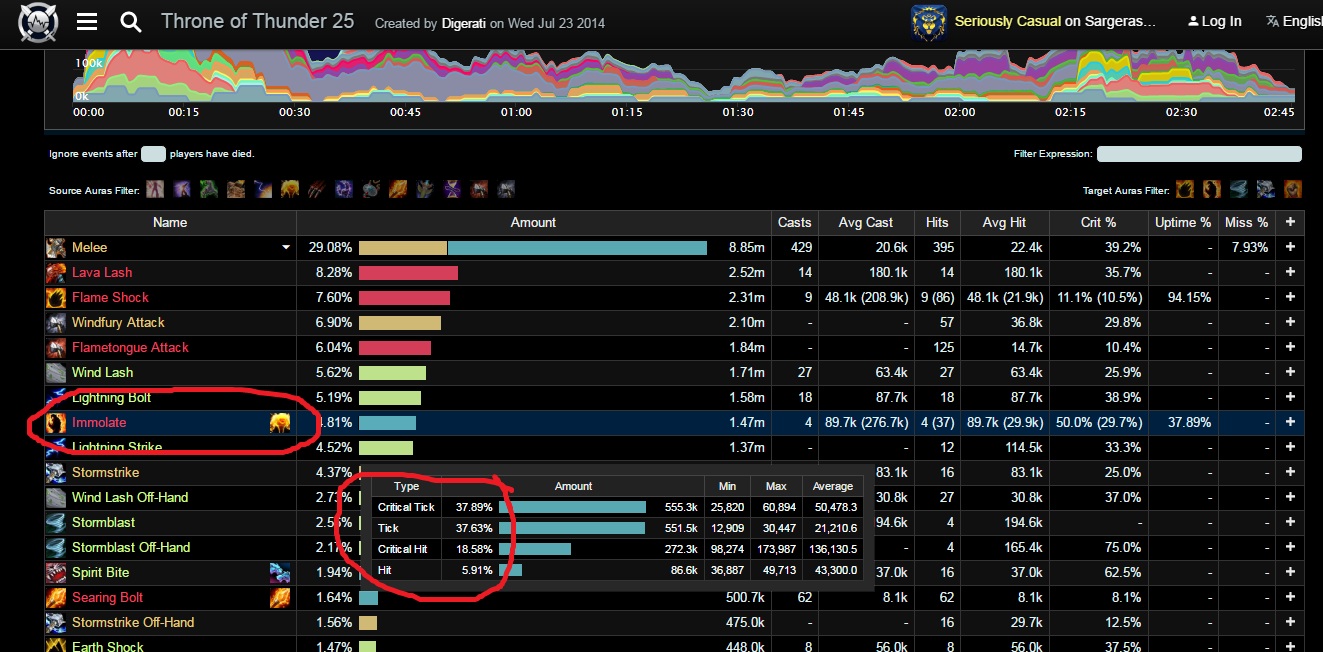Toggle the last Source Auras Filter icon
1323x652 pixels.
506,189
